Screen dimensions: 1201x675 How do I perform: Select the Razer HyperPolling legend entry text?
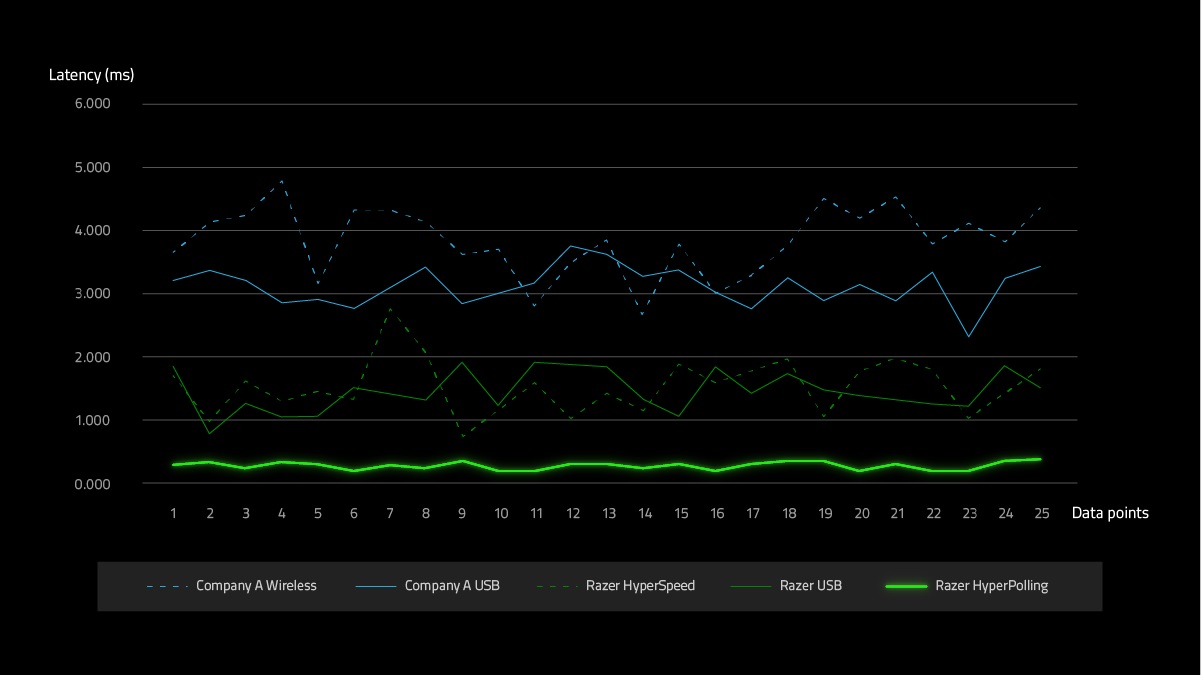tap(991, 586)
